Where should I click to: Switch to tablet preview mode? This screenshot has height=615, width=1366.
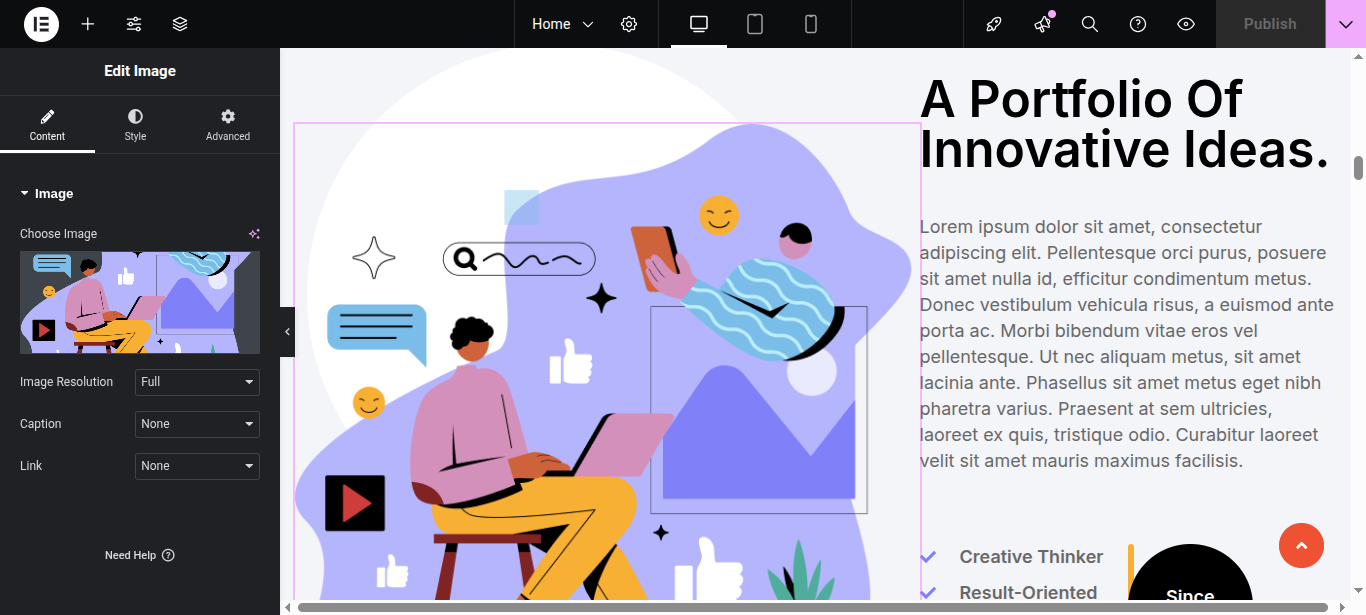pyautogui.click(x=755, y=24)
